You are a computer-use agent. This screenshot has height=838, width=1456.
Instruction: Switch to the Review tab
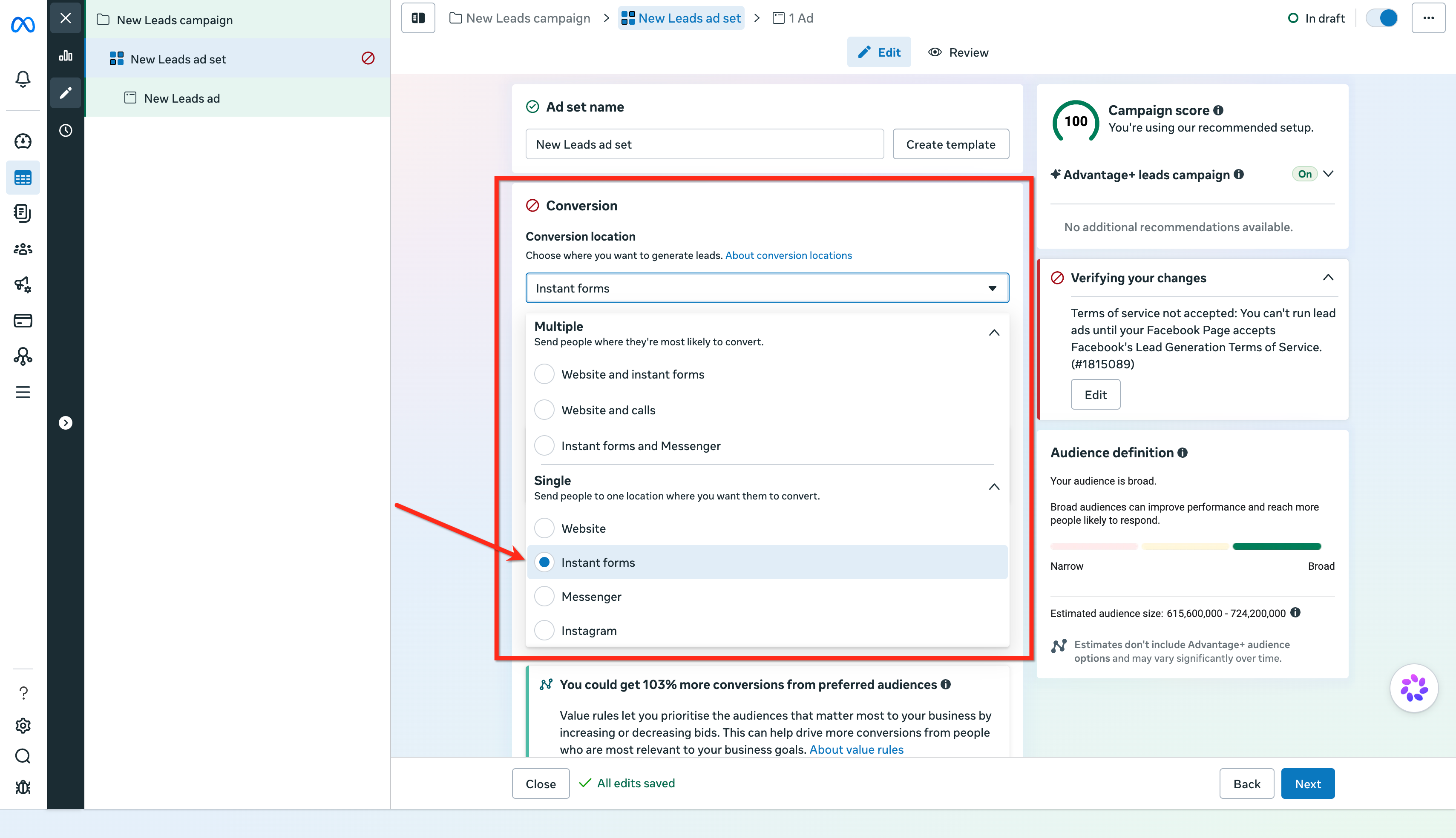(958, 52)
